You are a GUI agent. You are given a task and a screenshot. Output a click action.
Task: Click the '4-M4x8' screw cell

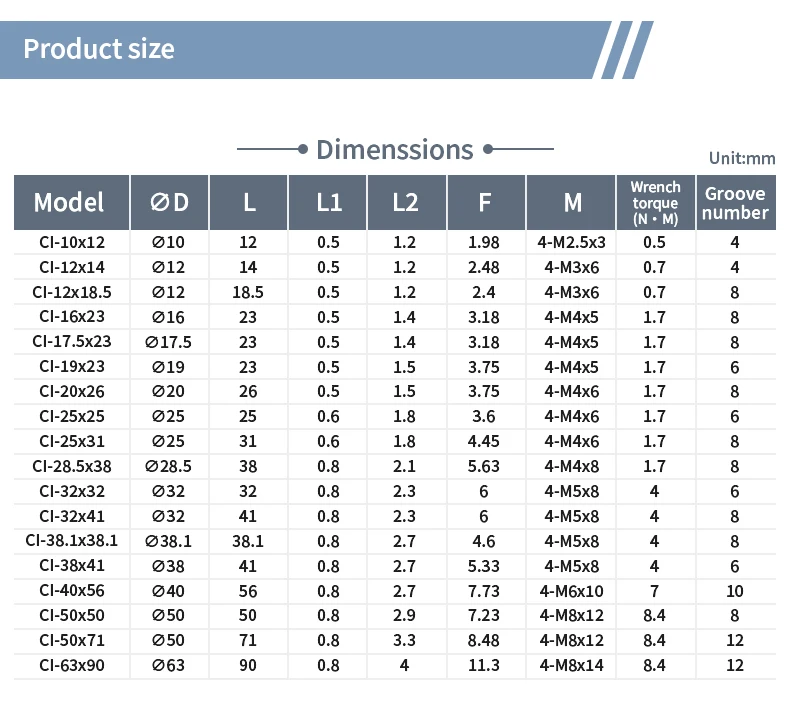pos(571,467)
